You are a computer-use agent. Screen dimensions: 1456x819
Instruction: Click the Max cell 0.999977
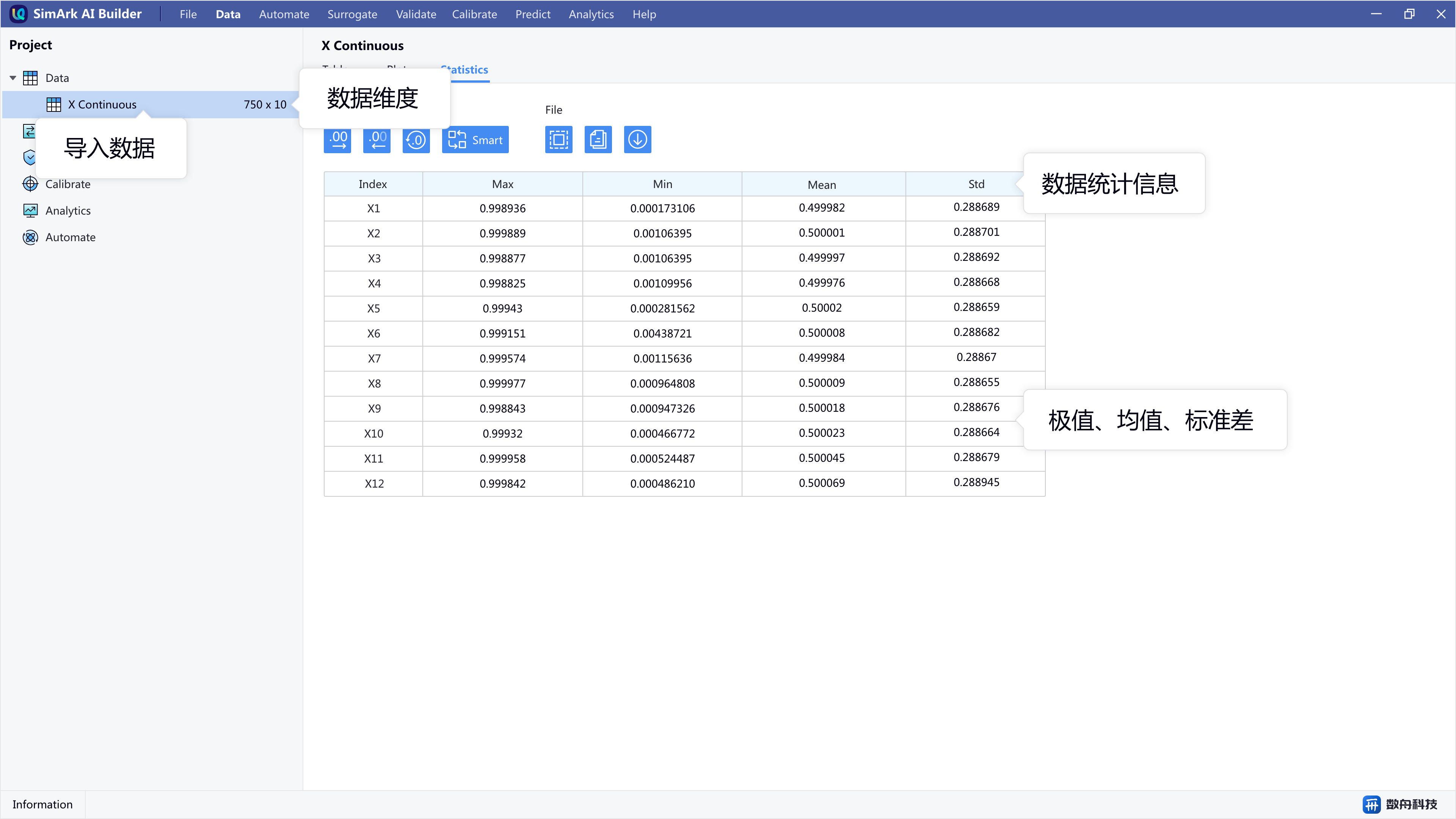click(502, 384)
